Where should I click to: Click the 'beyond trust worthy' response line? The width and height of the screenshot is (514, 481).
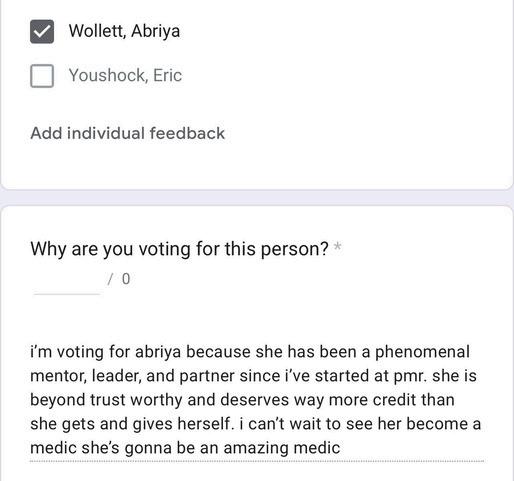pos(242,400)
